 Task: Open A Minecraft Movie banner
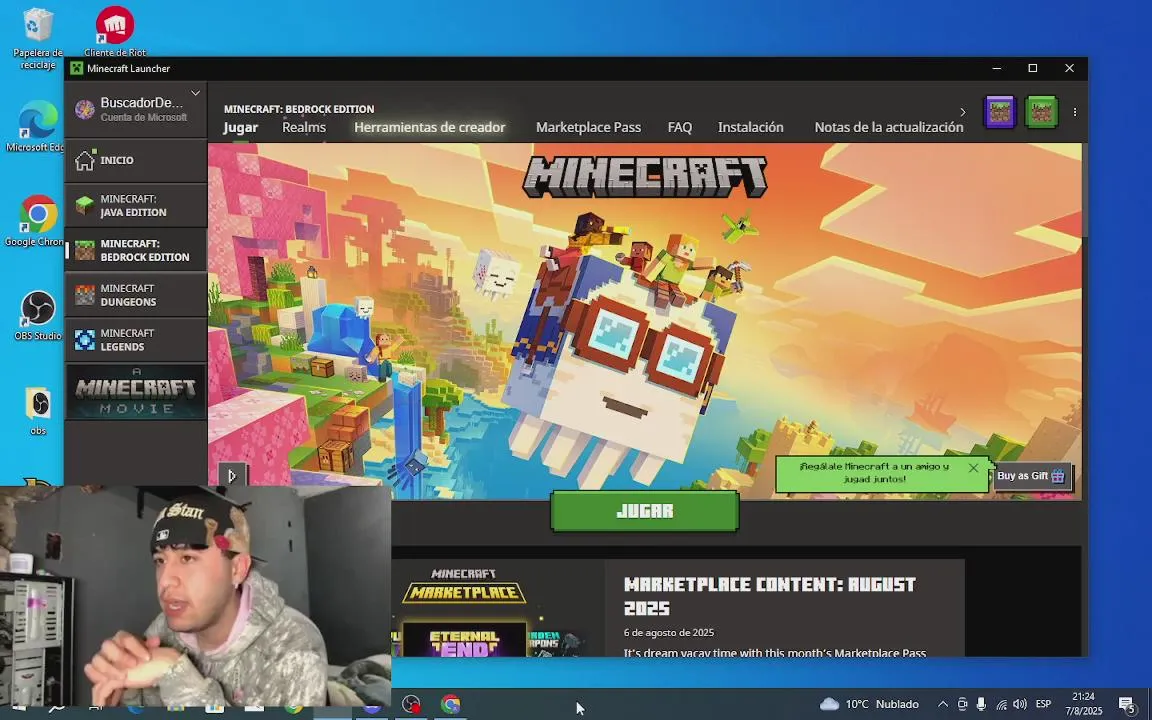click(x=135, y=392)
